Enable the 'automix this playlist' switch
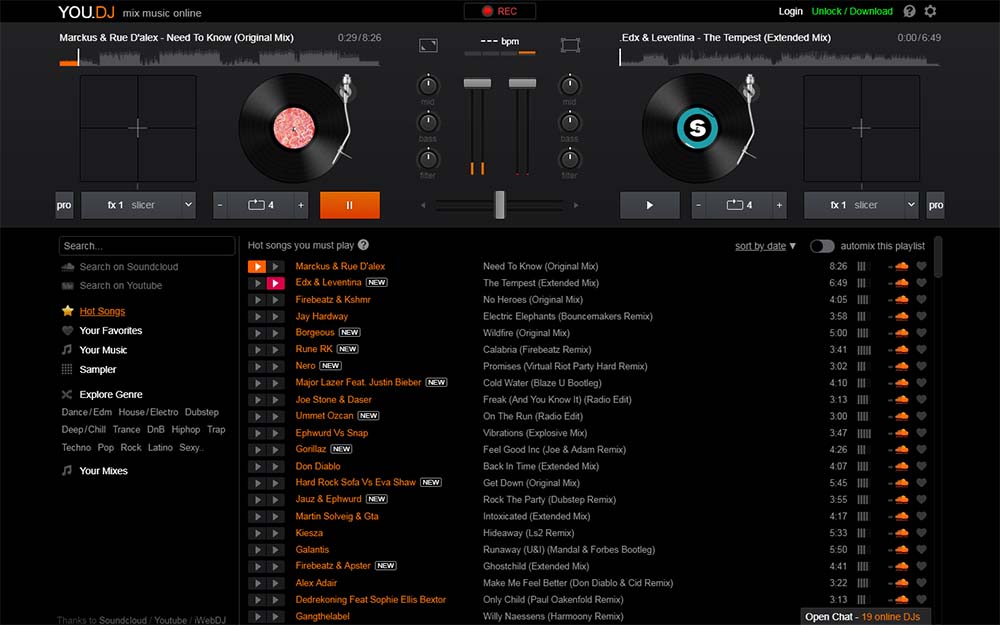This screenshot has width=1000, height=625. pos(822,246)
